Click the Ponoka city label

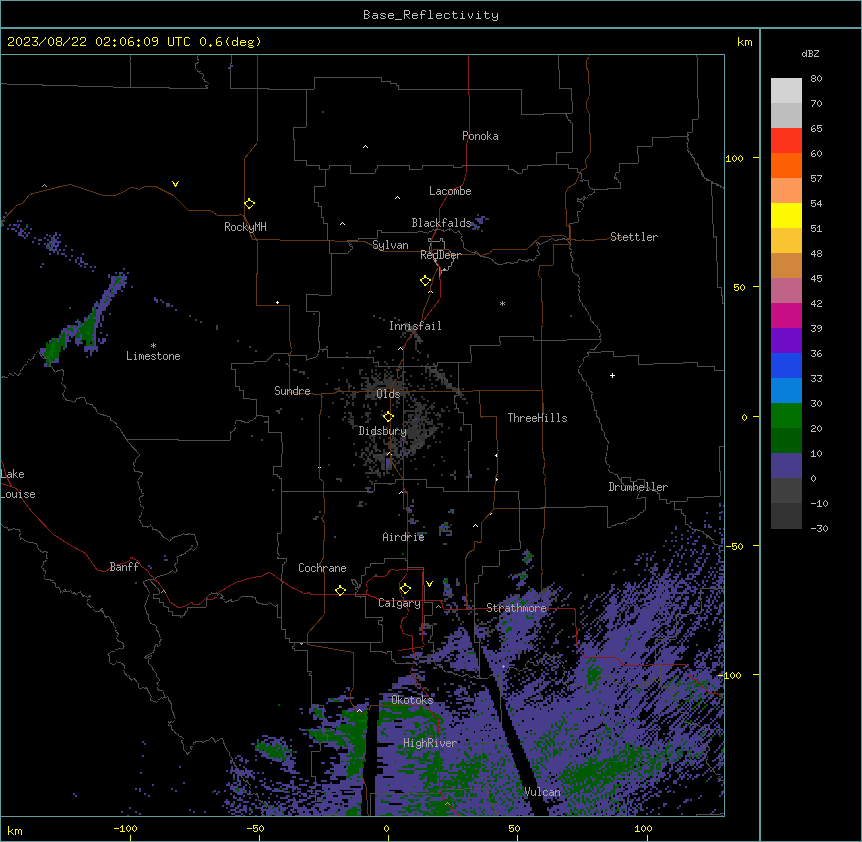point(480,136)
